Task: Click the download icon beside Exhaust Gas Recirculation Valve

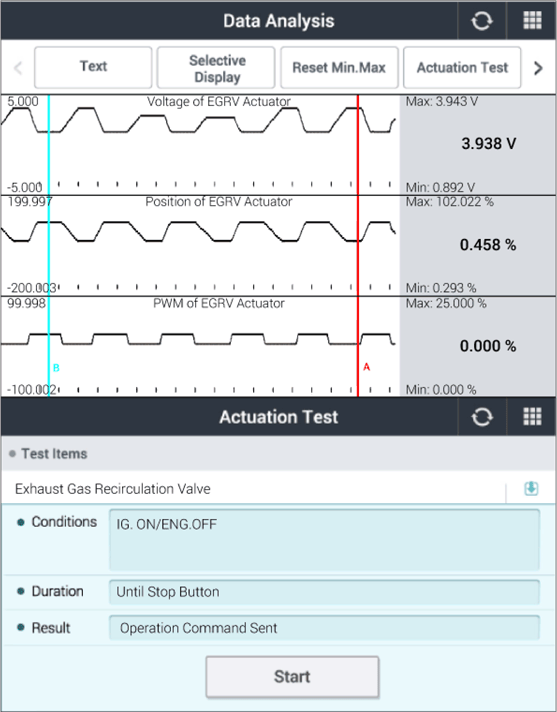Action: (x=531, y=489)
